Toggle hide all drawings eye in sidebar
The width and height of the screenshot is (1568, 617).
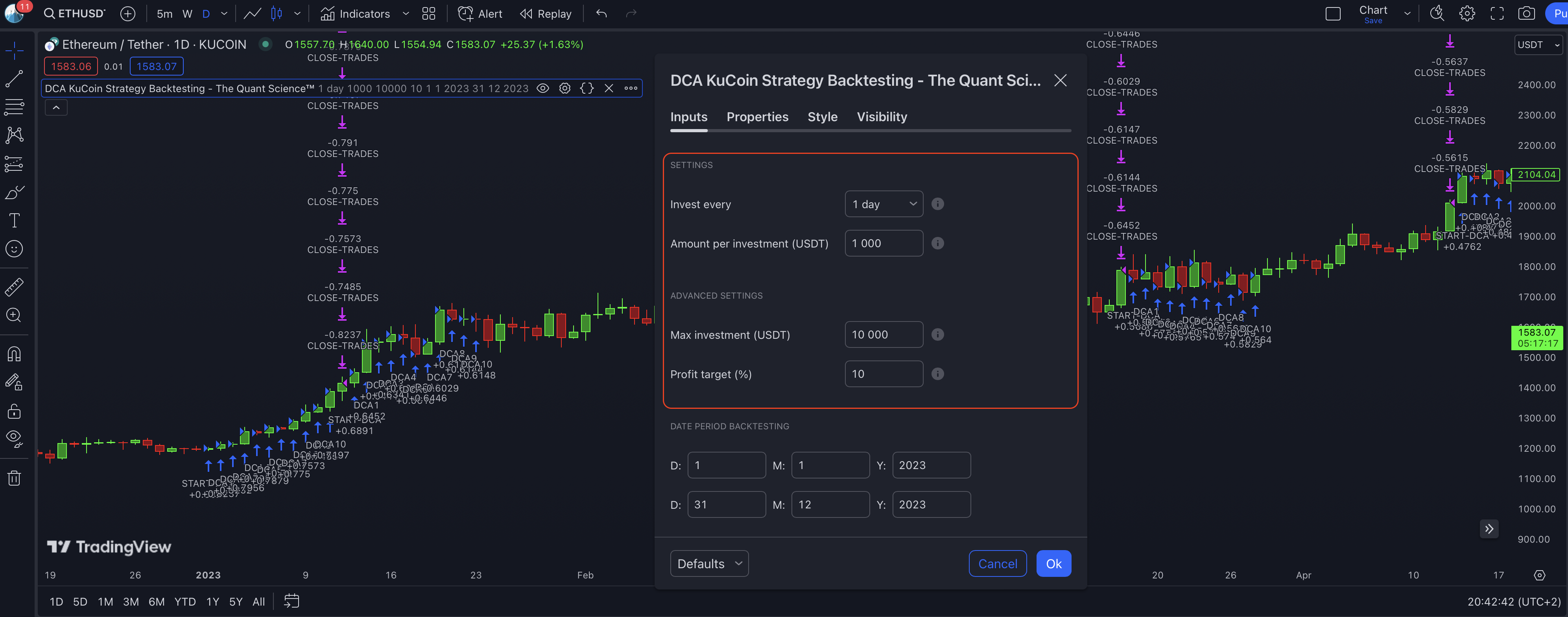point(14,438)
